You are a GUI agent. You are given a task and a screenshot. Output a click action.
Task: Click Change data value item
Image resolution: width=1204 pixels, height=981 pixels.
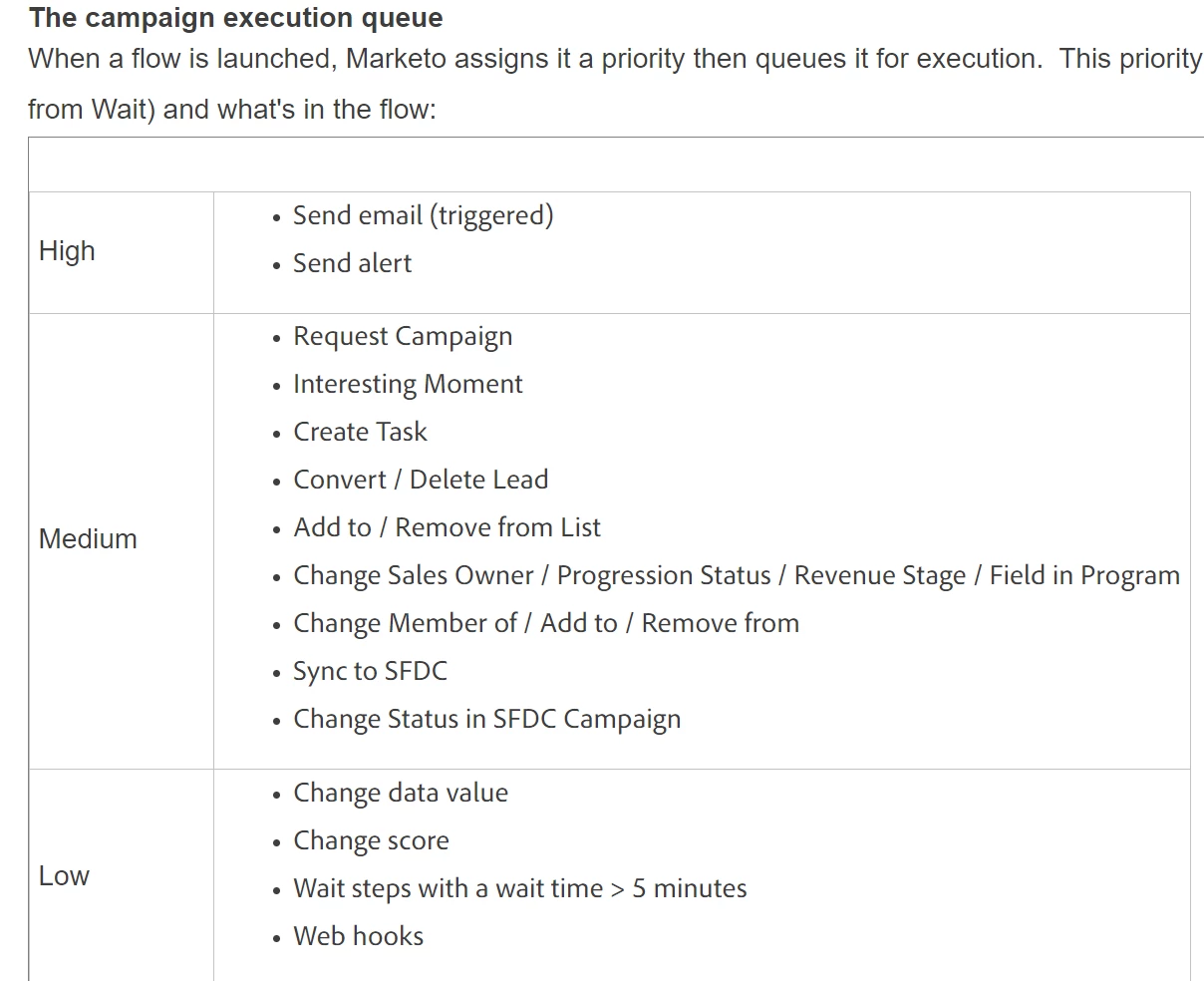click(401, 793)
